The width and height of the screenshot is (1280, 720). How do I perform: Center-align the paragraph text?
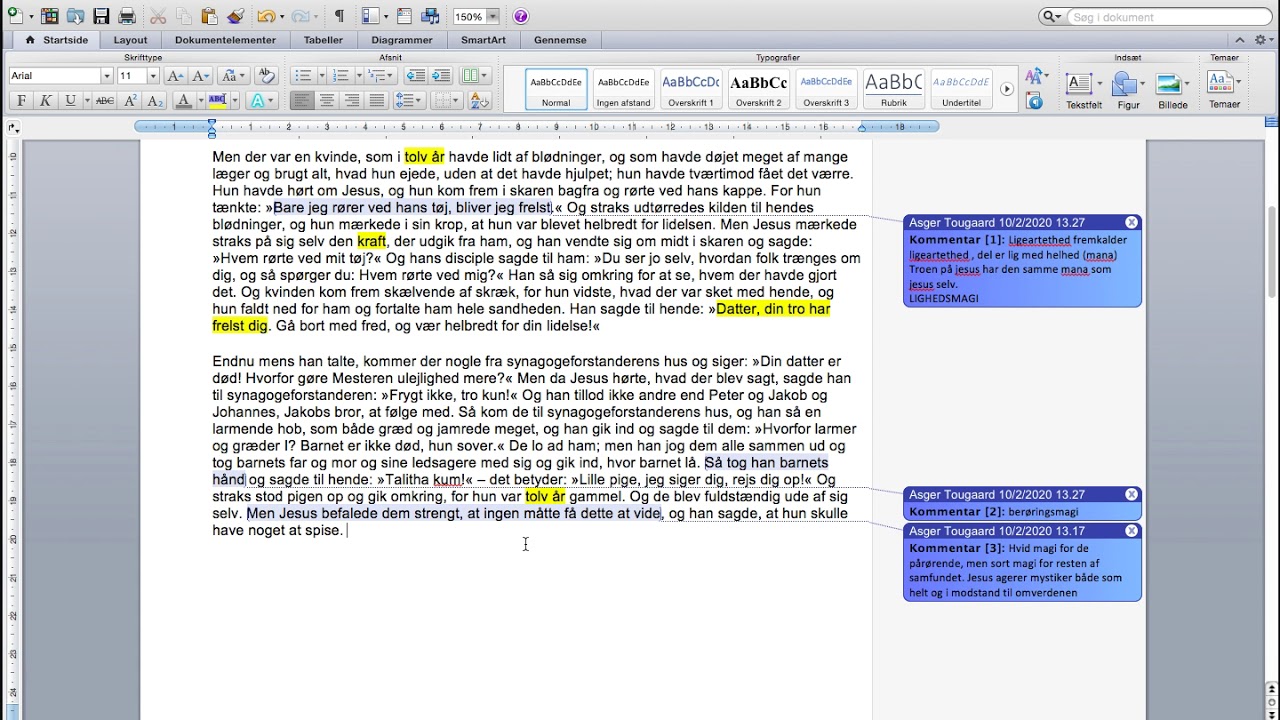point(326,101)
